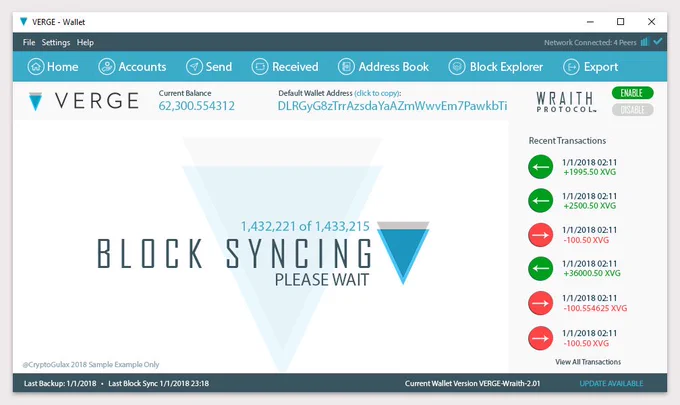This screenshot has width=680, height=405.
Task: Open the Send tab label
Action: pyautogui.click(x=219, y=67)
